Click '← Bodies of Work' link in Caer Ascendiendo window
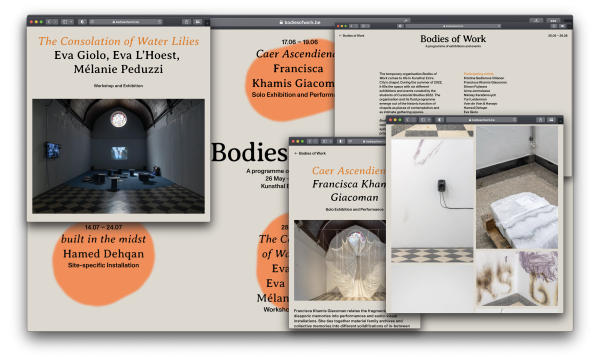600x360 pixels. [310, 153]
